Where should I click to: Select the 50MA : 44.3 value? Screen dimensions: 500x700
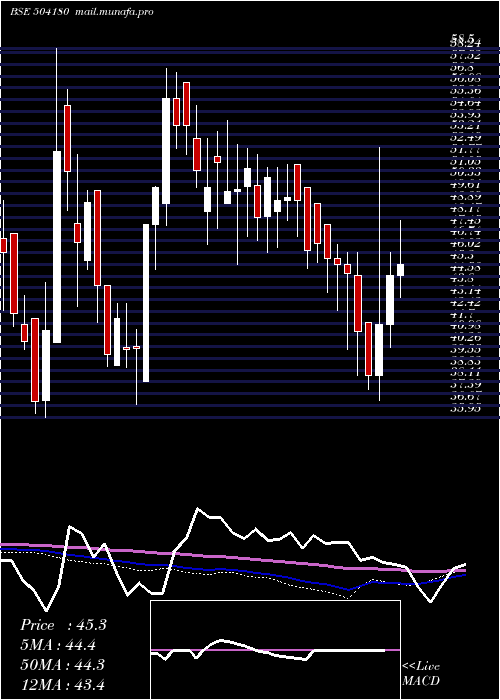click(x=62, y=665)
